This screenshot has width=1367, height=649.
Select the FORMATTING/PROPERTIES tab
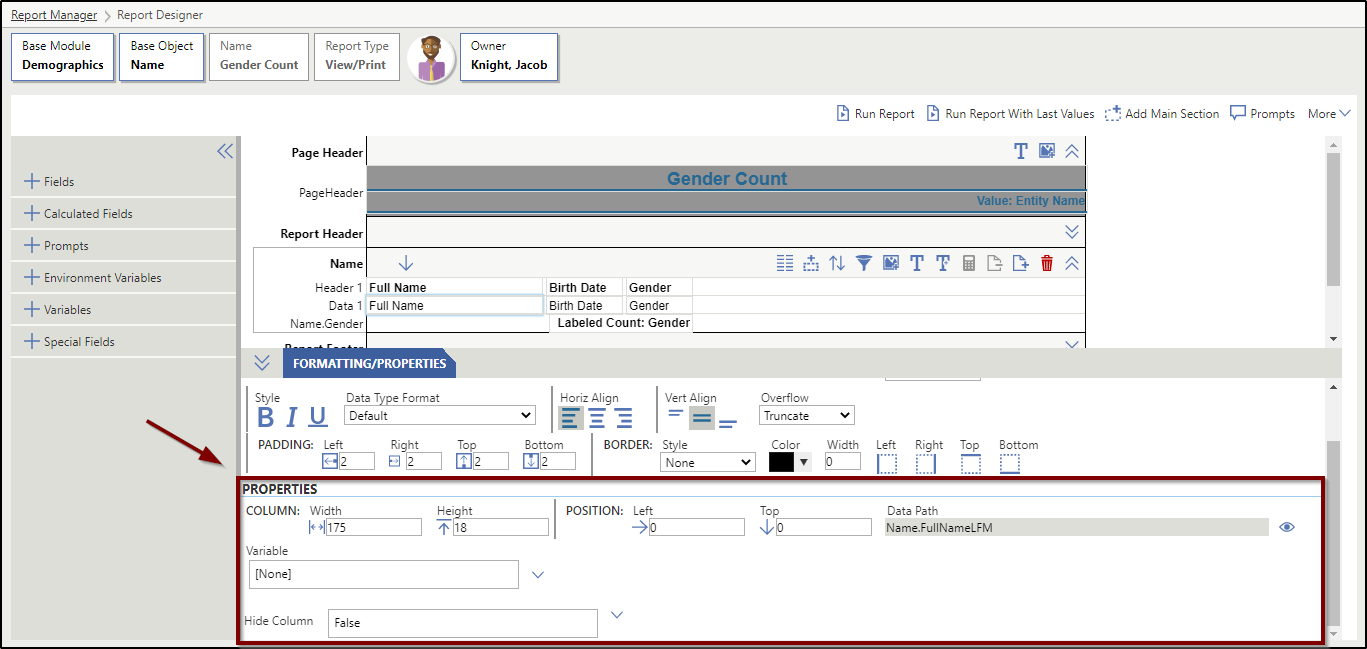coord(369,364)
